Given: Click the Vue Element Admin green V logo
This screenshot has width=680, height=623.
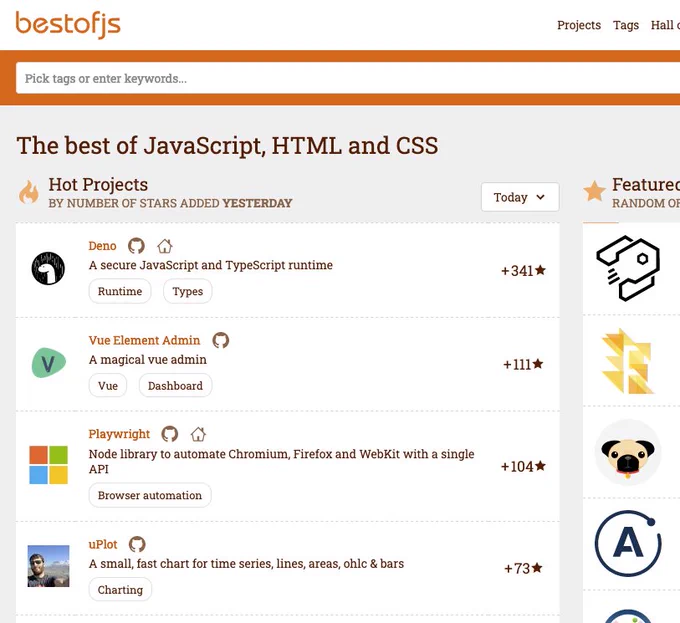Looking at the screenshot, I should coord(49,363).
